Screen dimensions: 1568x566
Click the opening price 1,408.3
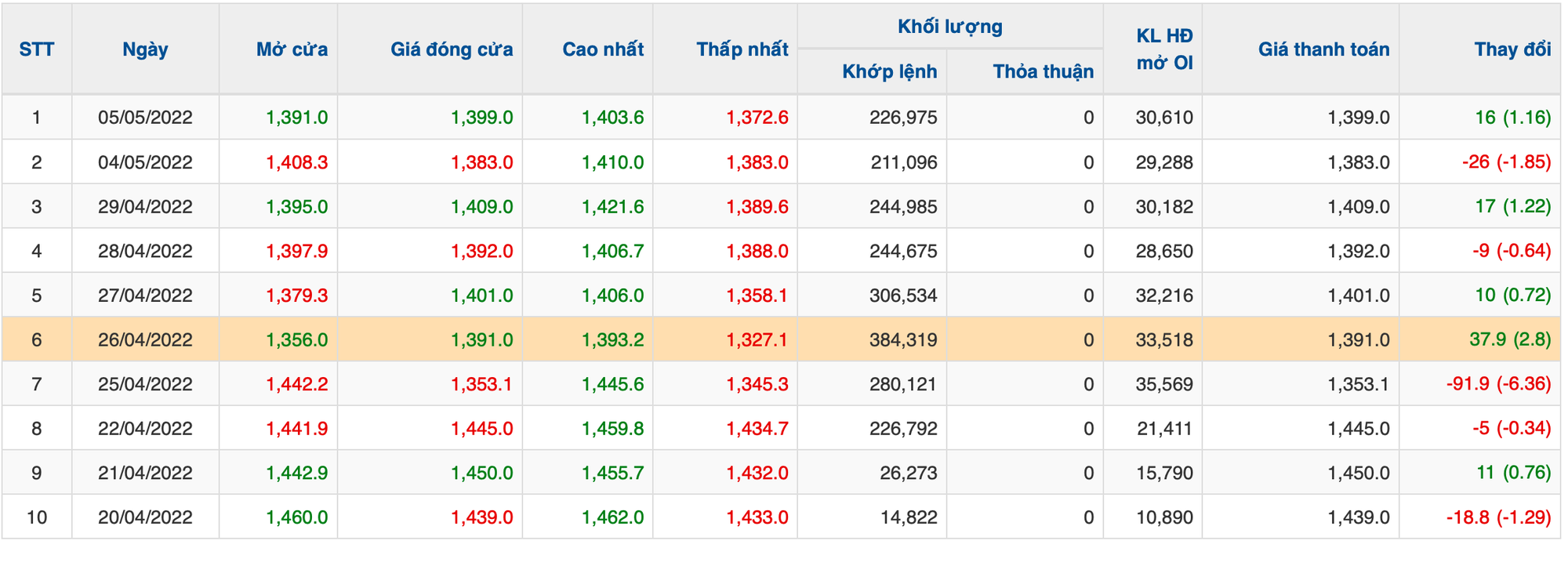[297, 162]
